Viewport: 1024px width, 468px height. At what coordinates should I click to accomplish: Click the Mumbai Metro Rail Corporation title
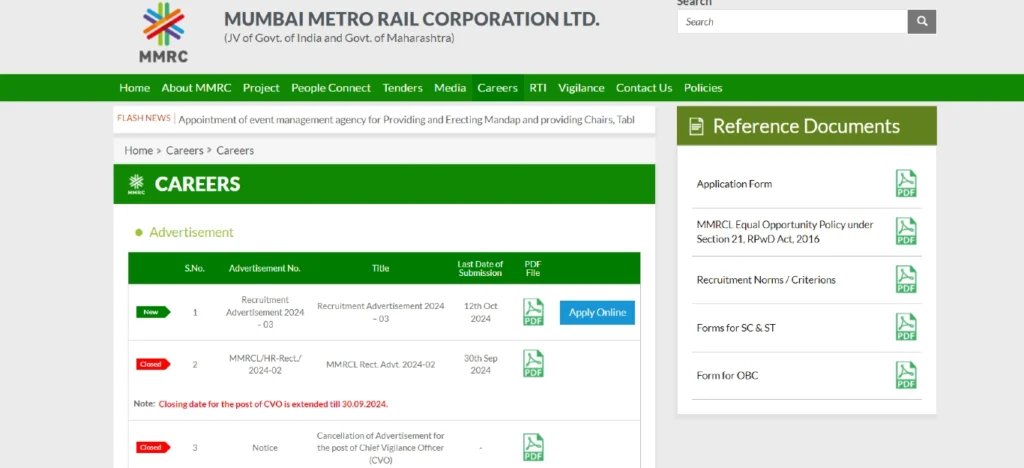point(411,19)
